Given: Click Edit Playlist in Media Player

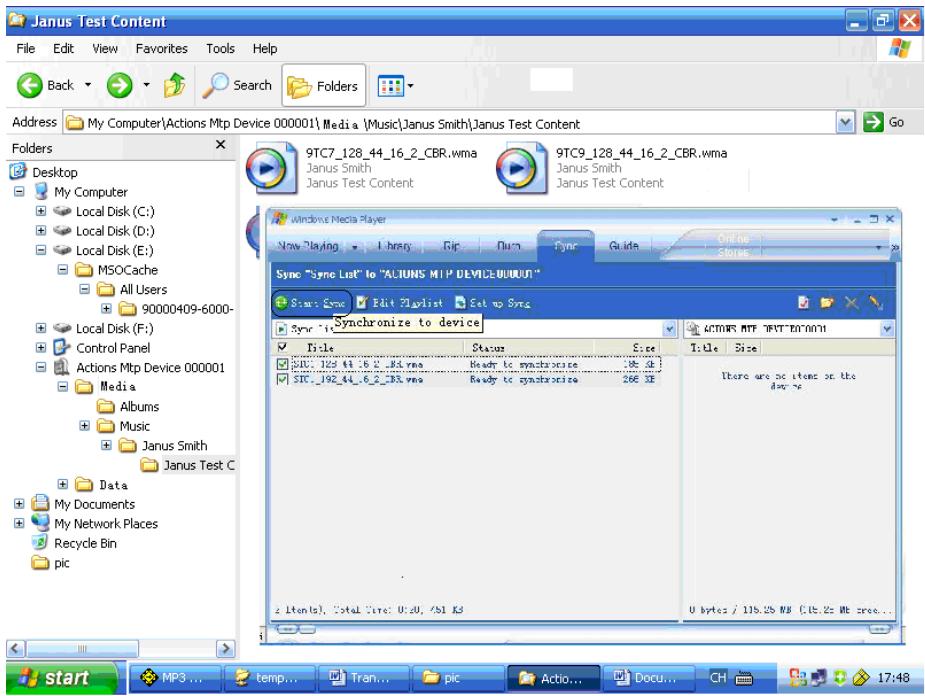Looking at the screenshot, I should [399, 303].
